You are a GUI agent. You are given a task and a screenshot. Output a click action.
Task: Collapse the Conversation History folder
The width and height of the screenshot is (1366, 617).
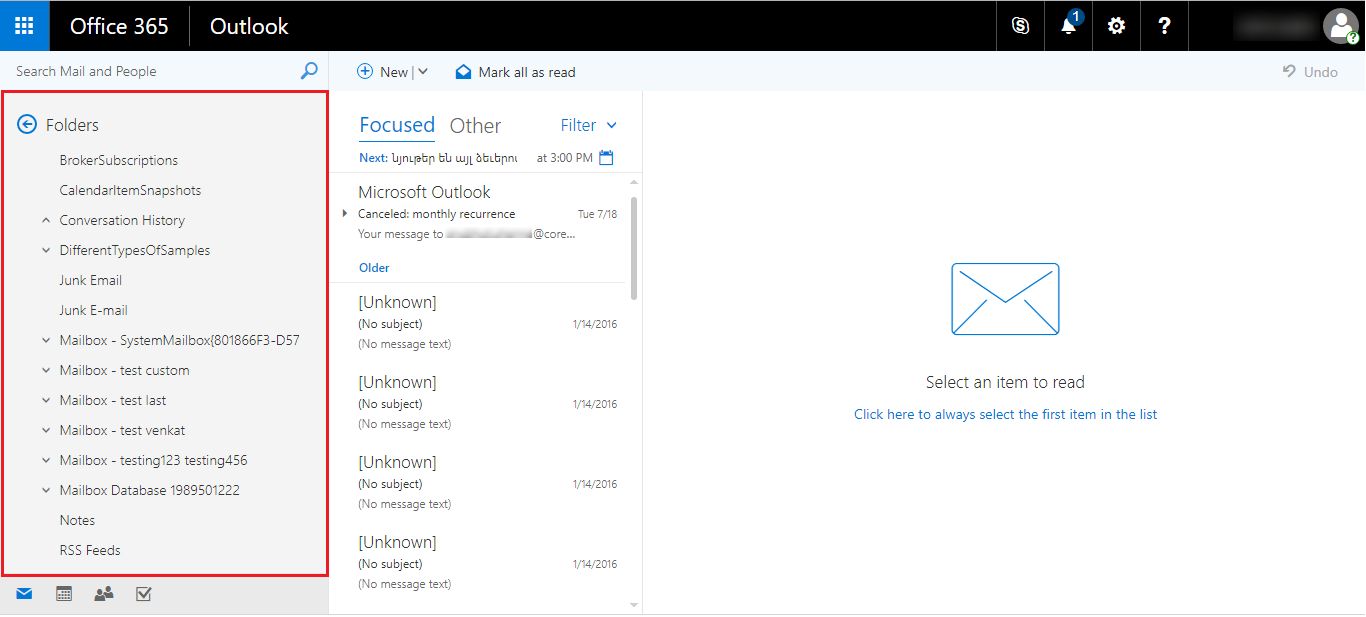click(46, 220)
